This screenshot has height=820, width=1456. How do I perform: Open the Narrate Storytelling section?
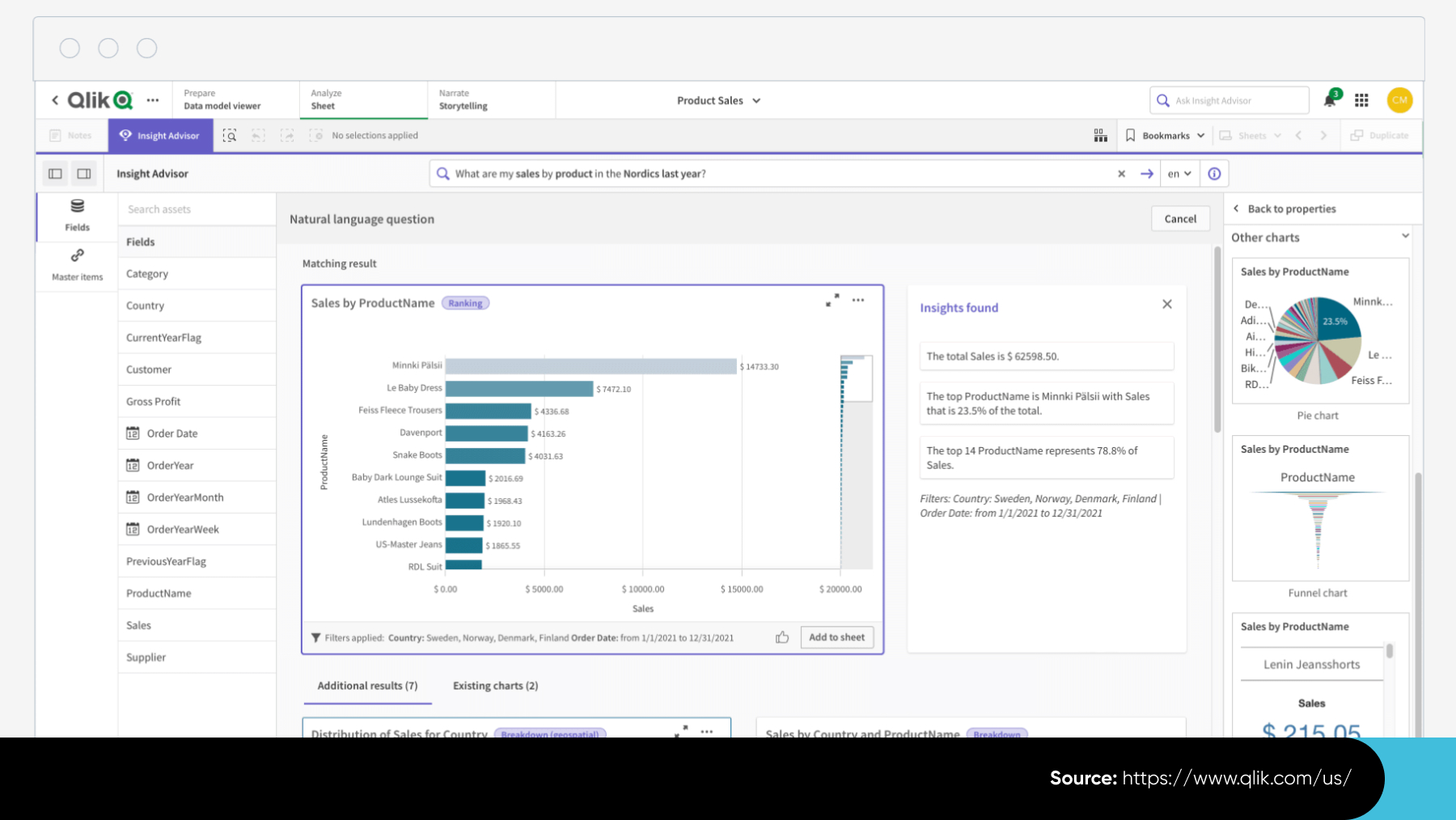point(462,99)
